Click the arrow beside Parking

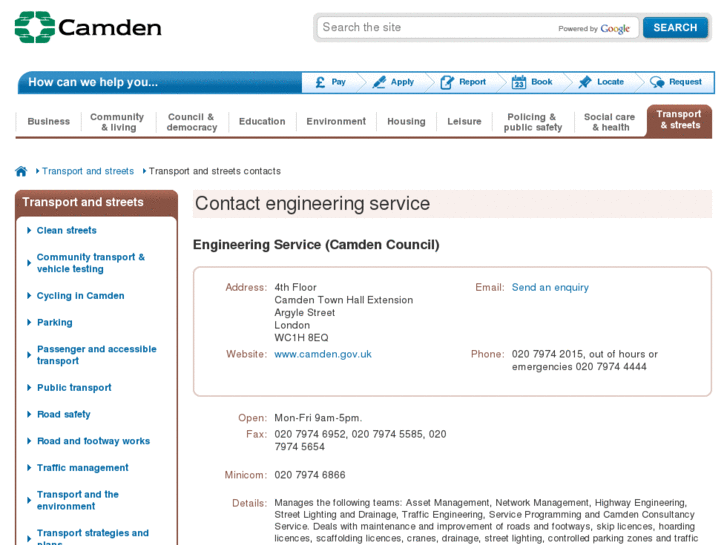[x=29, y=322]
